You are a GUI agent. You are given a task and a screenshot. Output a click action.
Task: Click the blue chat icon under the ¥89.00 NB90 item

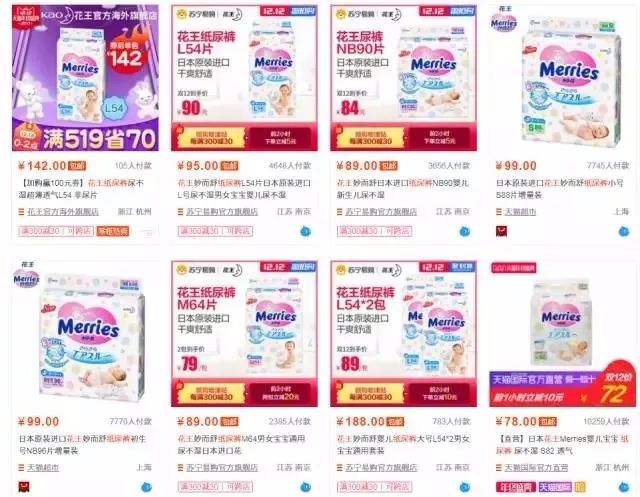click(464, 232)
